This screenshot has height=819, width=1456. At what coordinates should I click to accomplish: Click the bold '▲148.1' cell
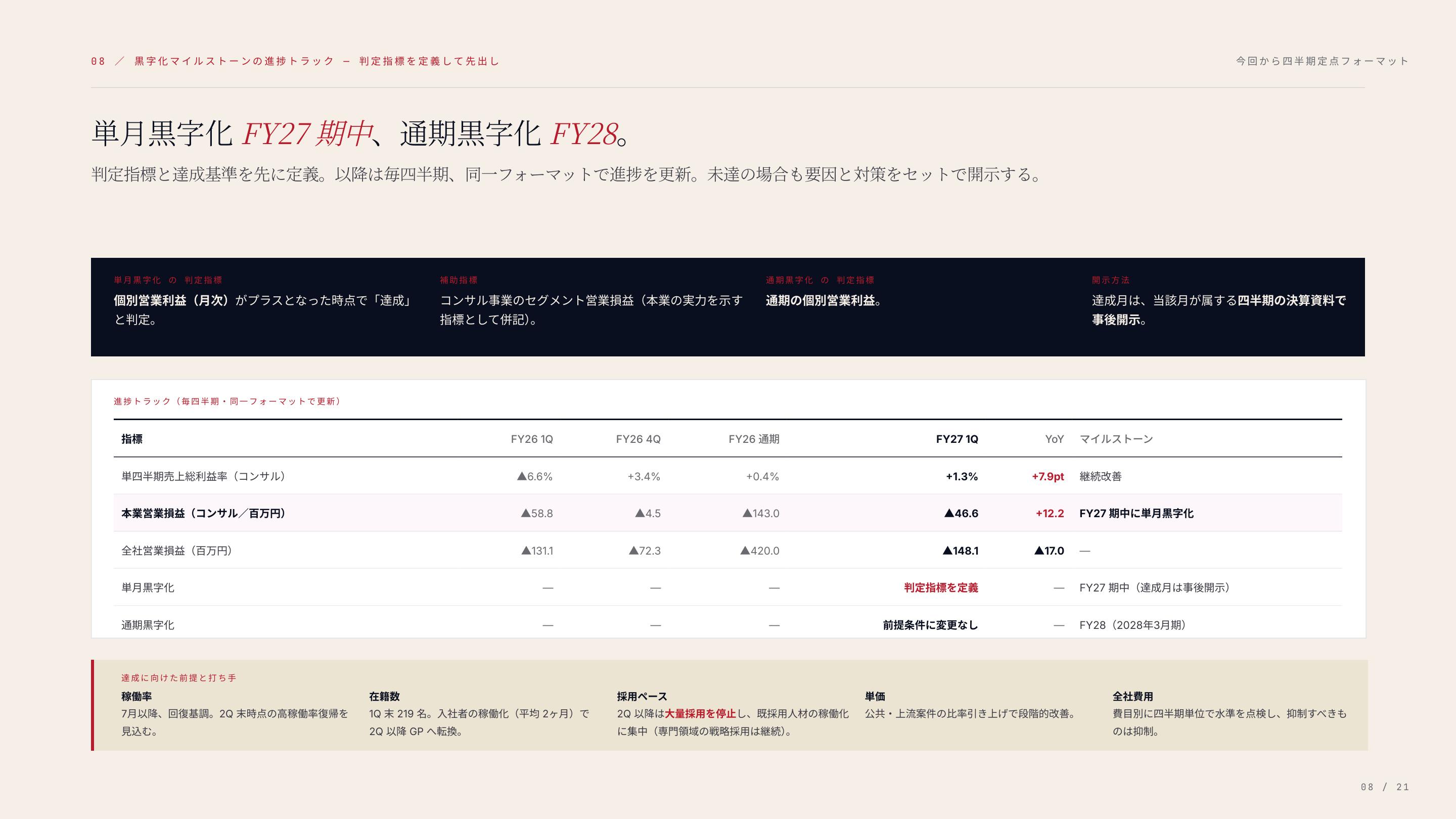click(x=961, y=551)
